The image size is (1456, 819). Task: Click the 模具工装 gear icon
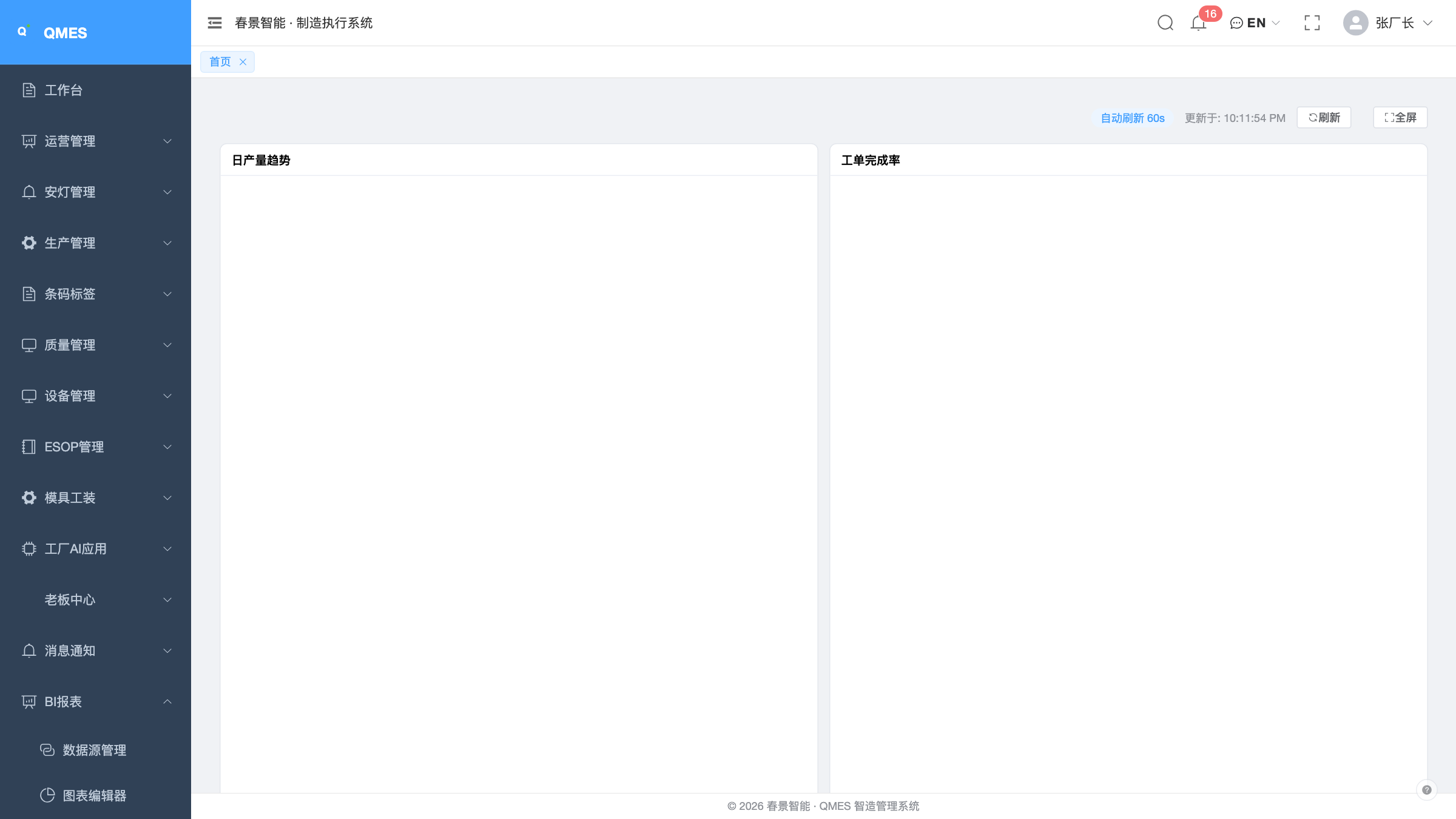29,497
